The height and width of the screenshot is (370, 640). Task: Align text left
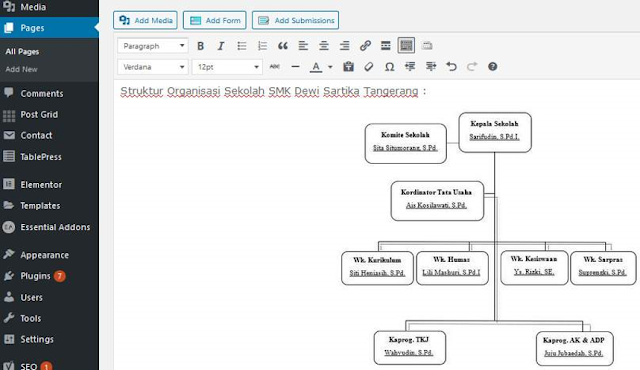303,46
